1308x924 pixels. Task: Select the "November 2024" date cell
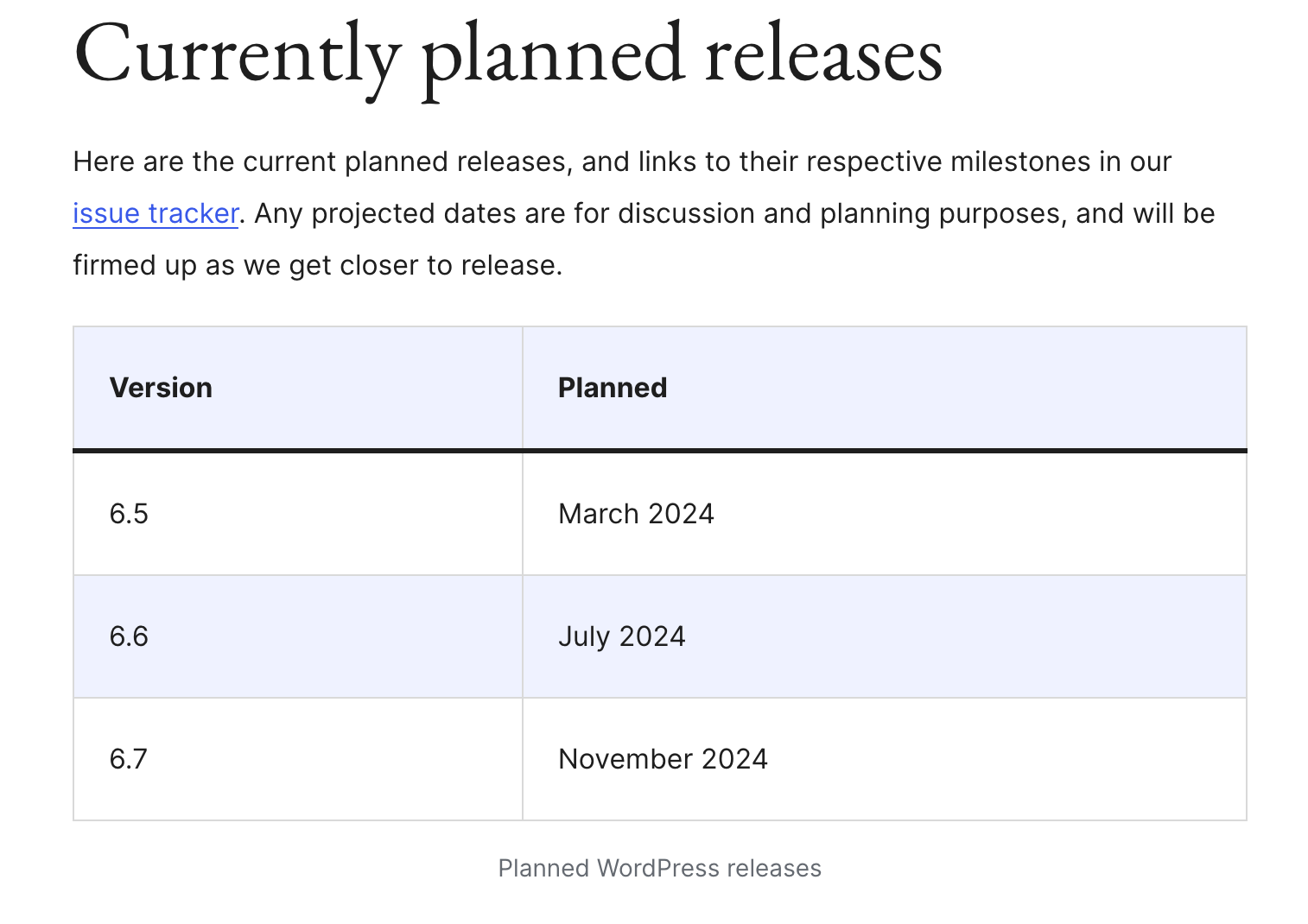[663, 759]
